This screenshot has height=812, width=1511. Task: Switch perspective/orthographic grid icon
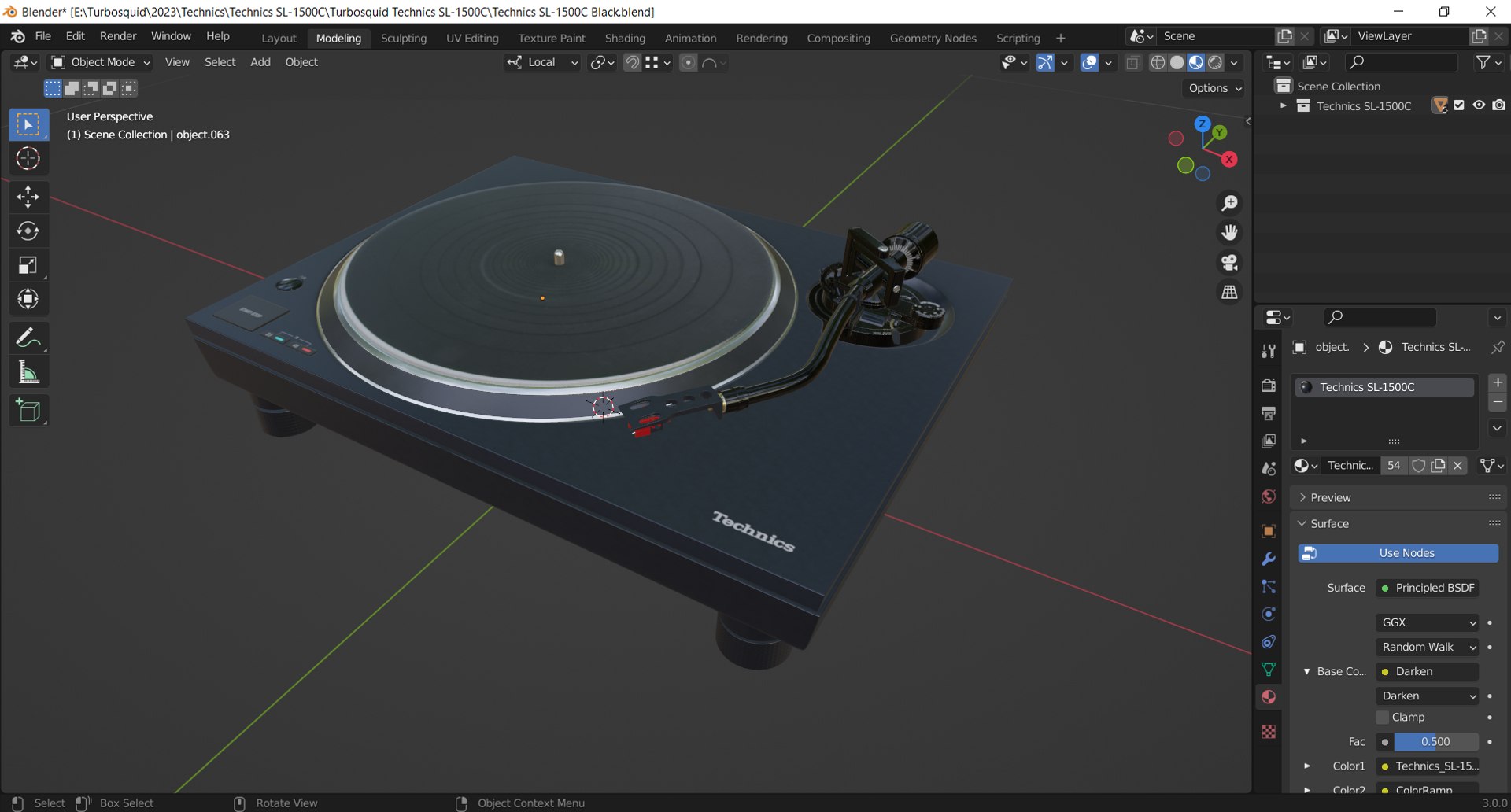coord(1229,292)
